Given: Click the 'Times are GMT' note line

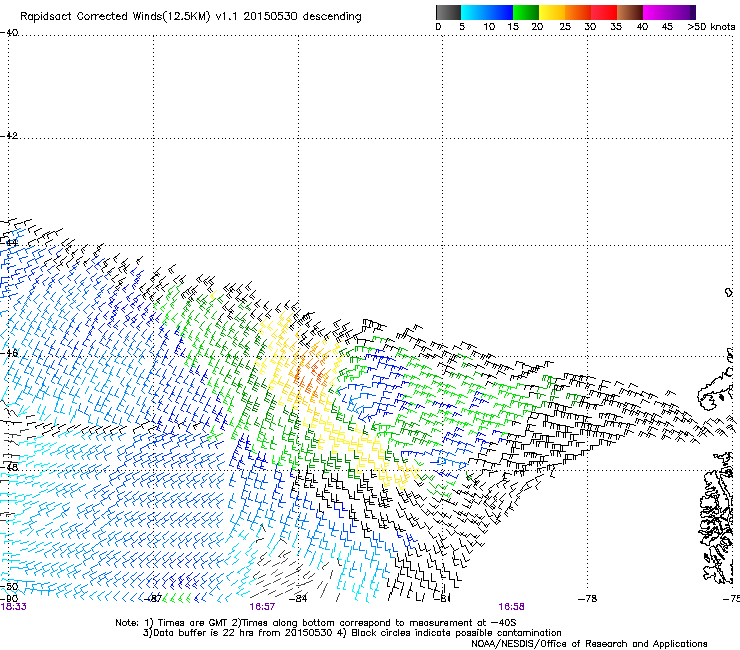Looking at the screenshot, I should (x=316, y=623).
